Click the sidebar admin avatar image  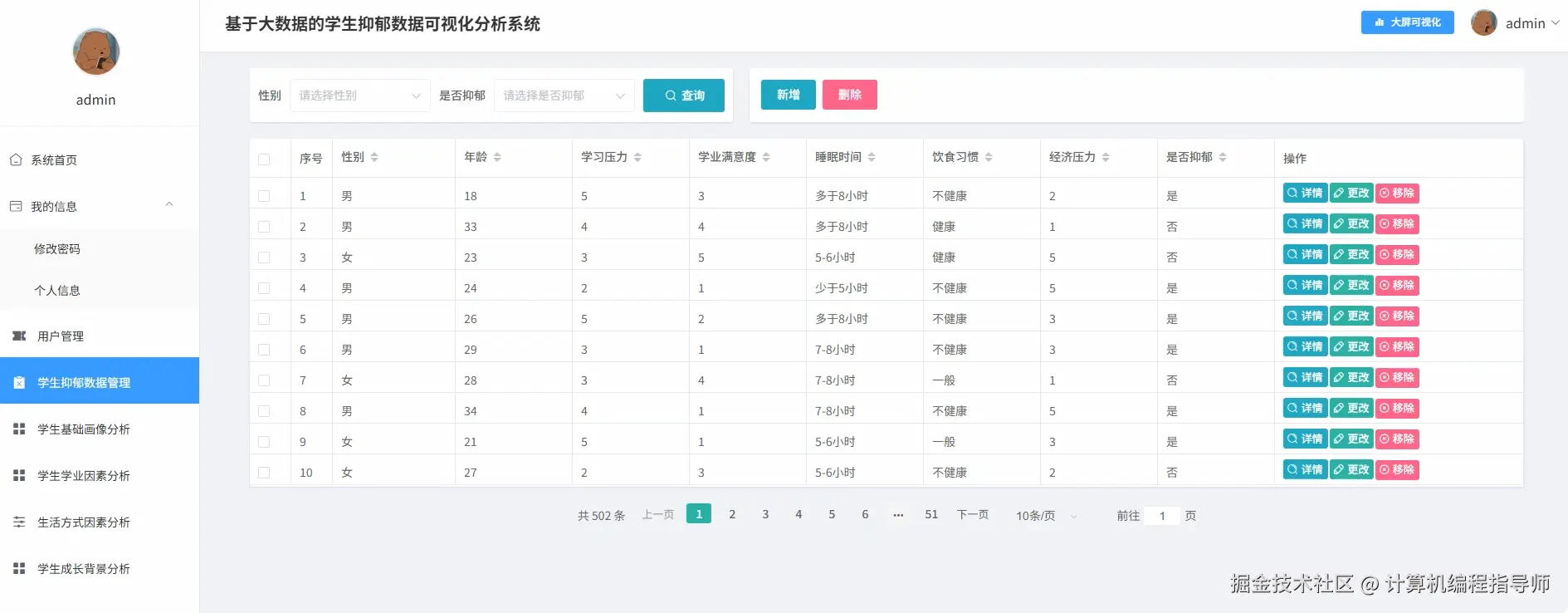click(96, 51)
